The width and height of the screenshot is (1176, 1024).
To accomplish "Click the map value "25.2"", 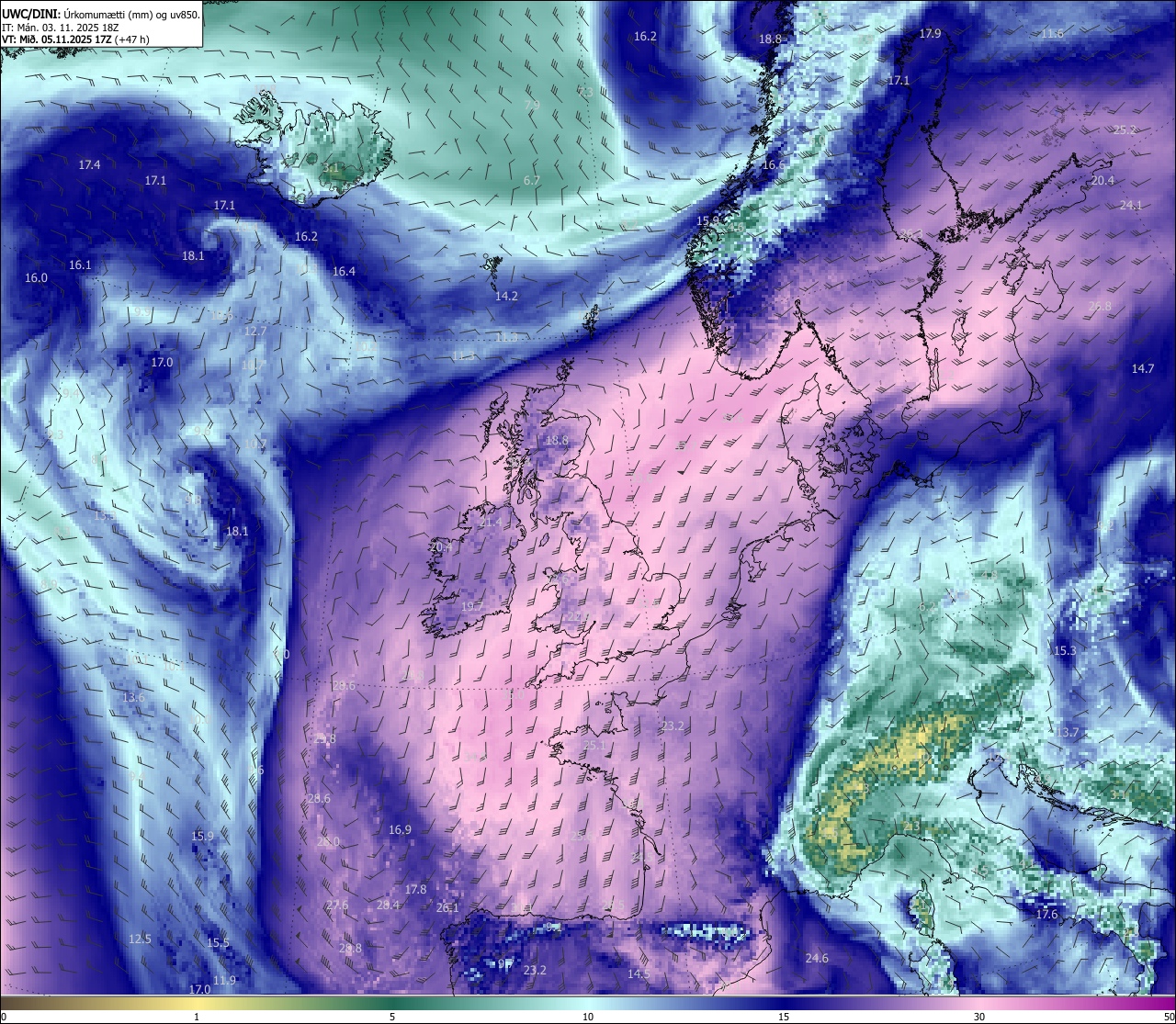I will tap(1125, 130).
